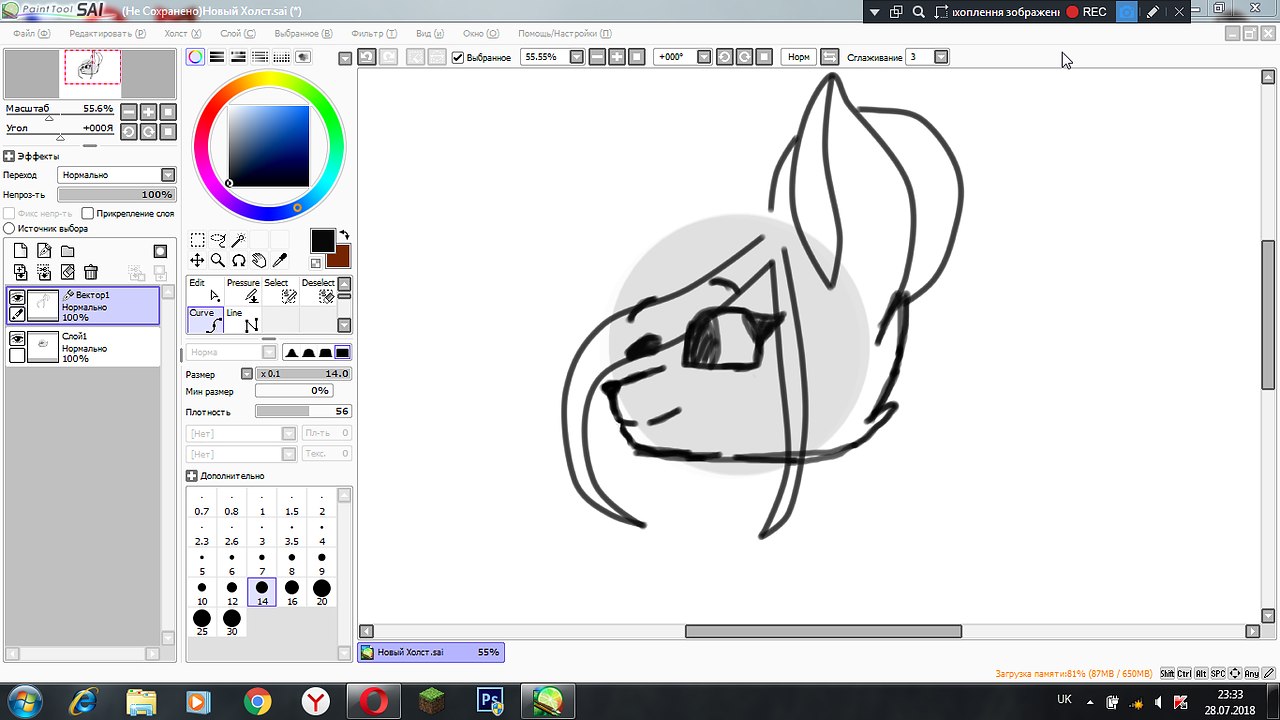Image resolution: width=1280 pixels, height=720 pixels.
Task: Click the black foreground color swatch
Action: click(x=322, y=240)
